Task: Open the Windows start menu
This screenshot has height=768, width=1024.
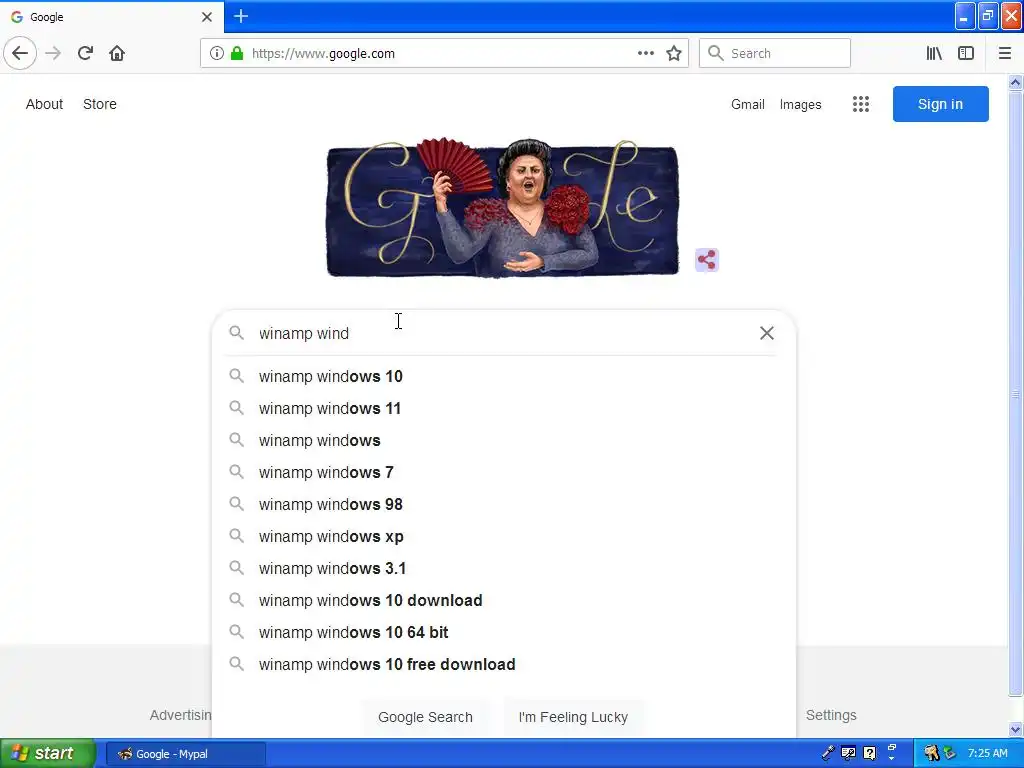Action: coord(48,753)
